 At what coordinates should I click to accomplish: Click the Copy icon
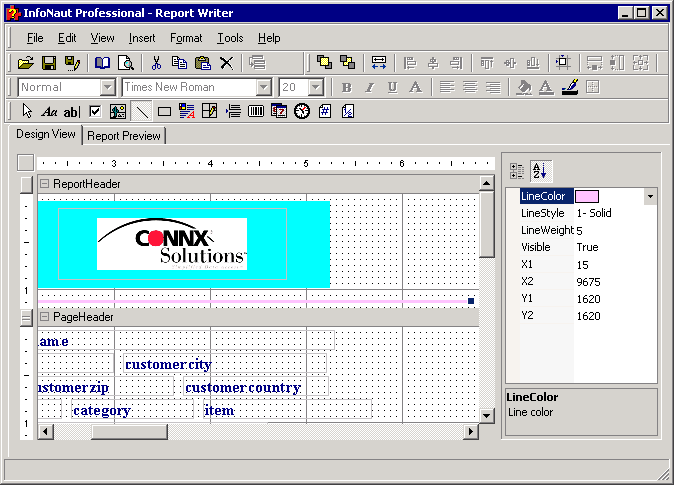tap(179, 63)
